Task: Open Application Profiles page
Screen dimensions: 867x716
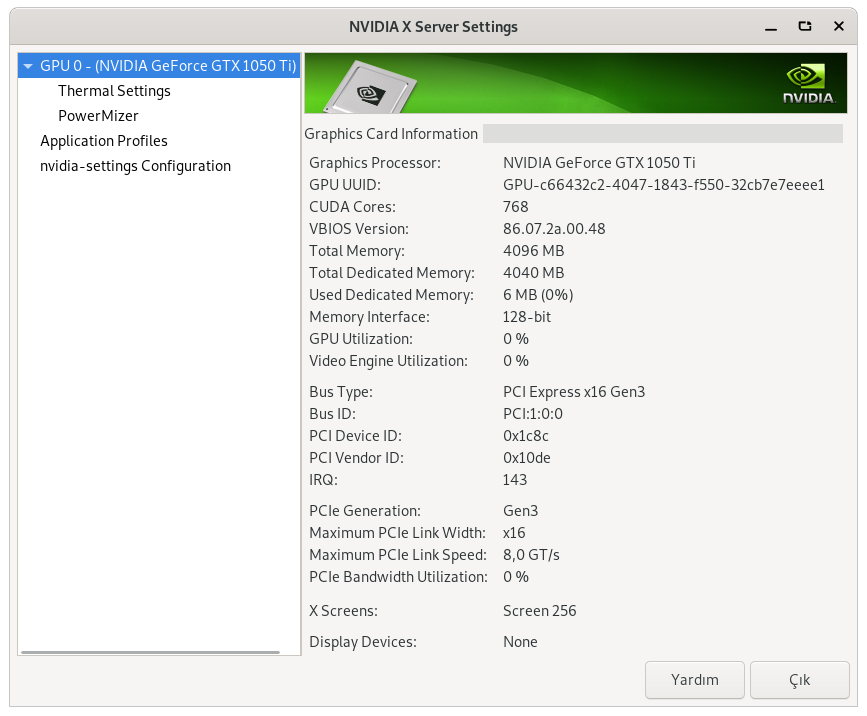Action: click(x=104, y=141)
